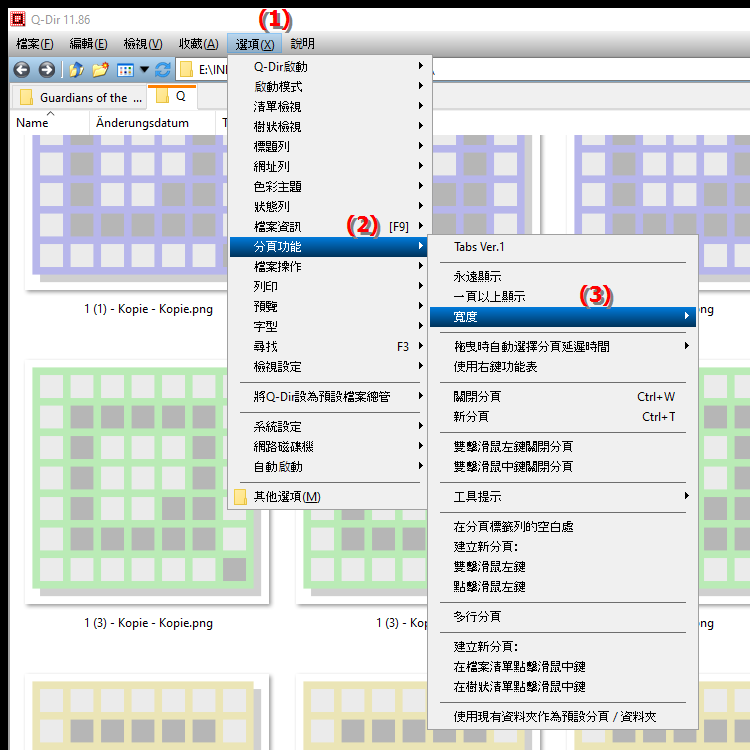This screenshot has height=750, width=750.
Task: Switch to the Q tab
Action: point(172,97)
